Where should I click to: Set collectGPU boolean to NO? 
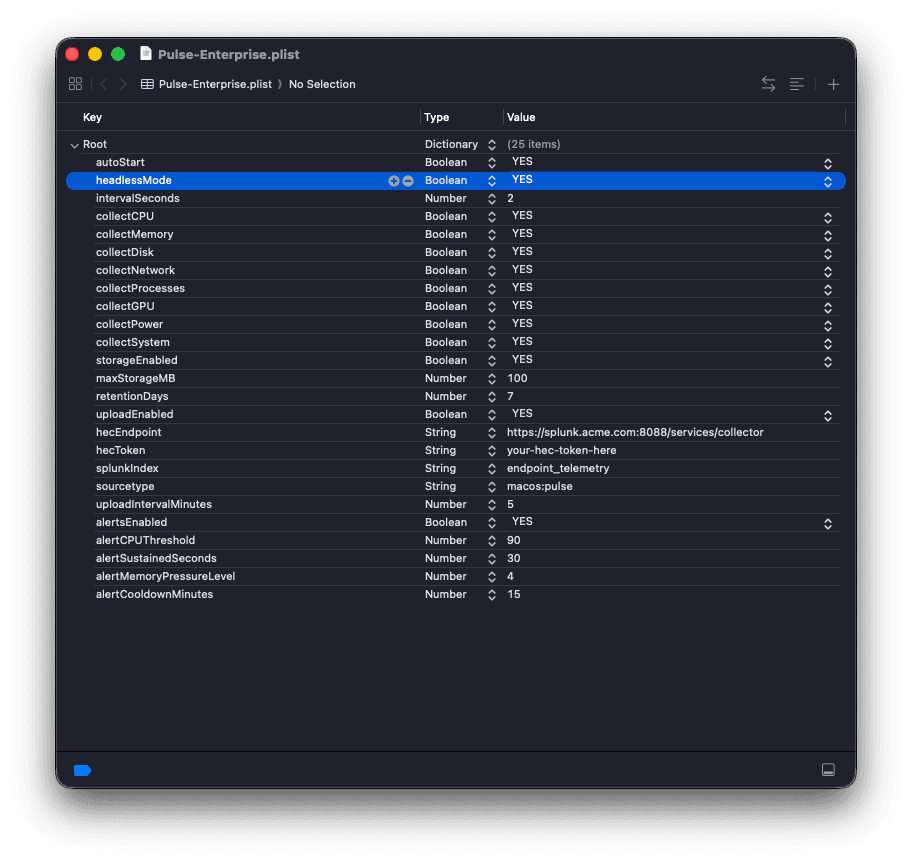point(827,307)
